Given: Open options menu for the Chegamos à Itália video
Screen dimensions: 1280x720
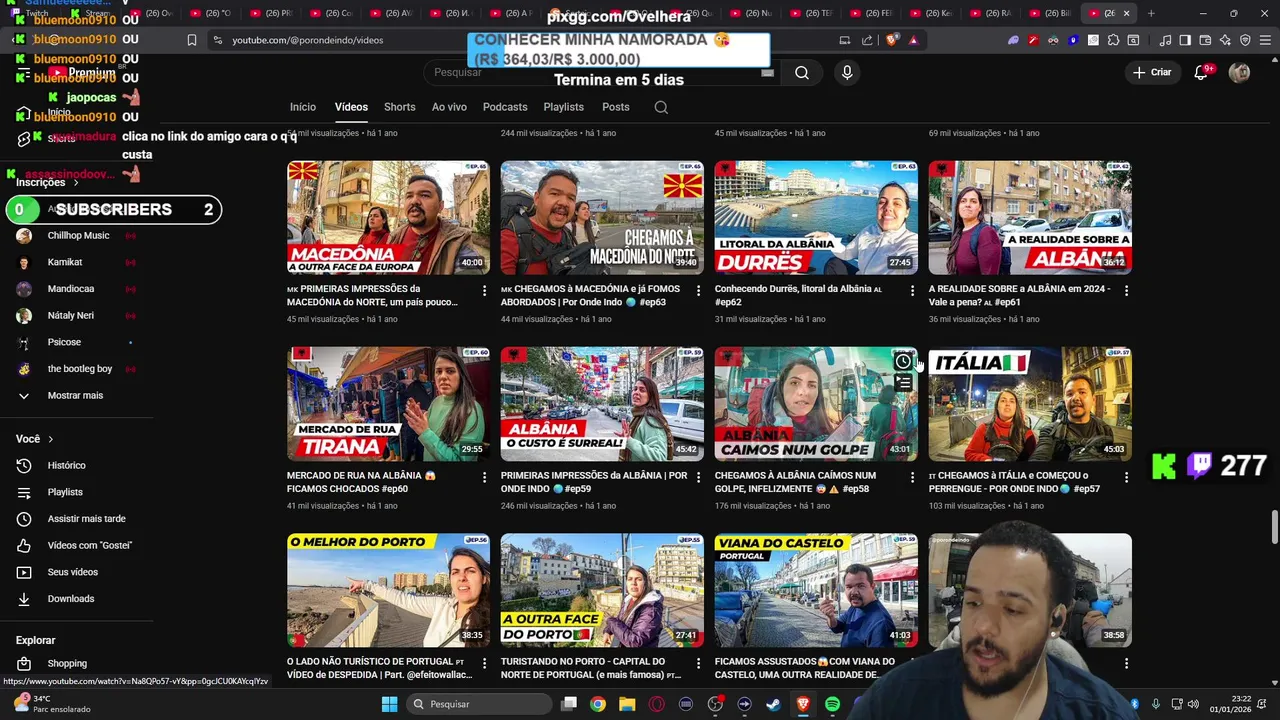Looking at the screenshot, I should 1126,478.
